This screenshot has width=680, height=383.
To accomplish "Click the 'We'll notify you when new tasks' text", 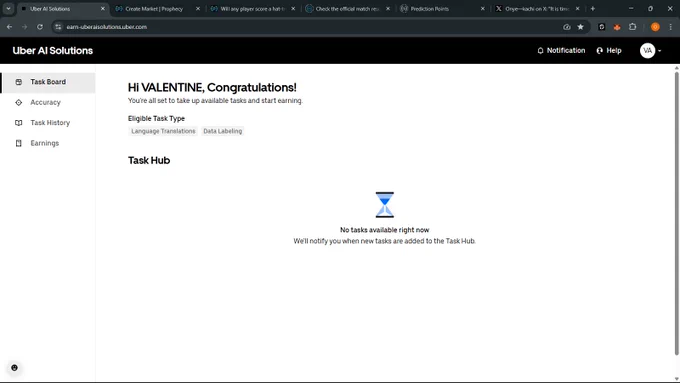I will (385, 241).
